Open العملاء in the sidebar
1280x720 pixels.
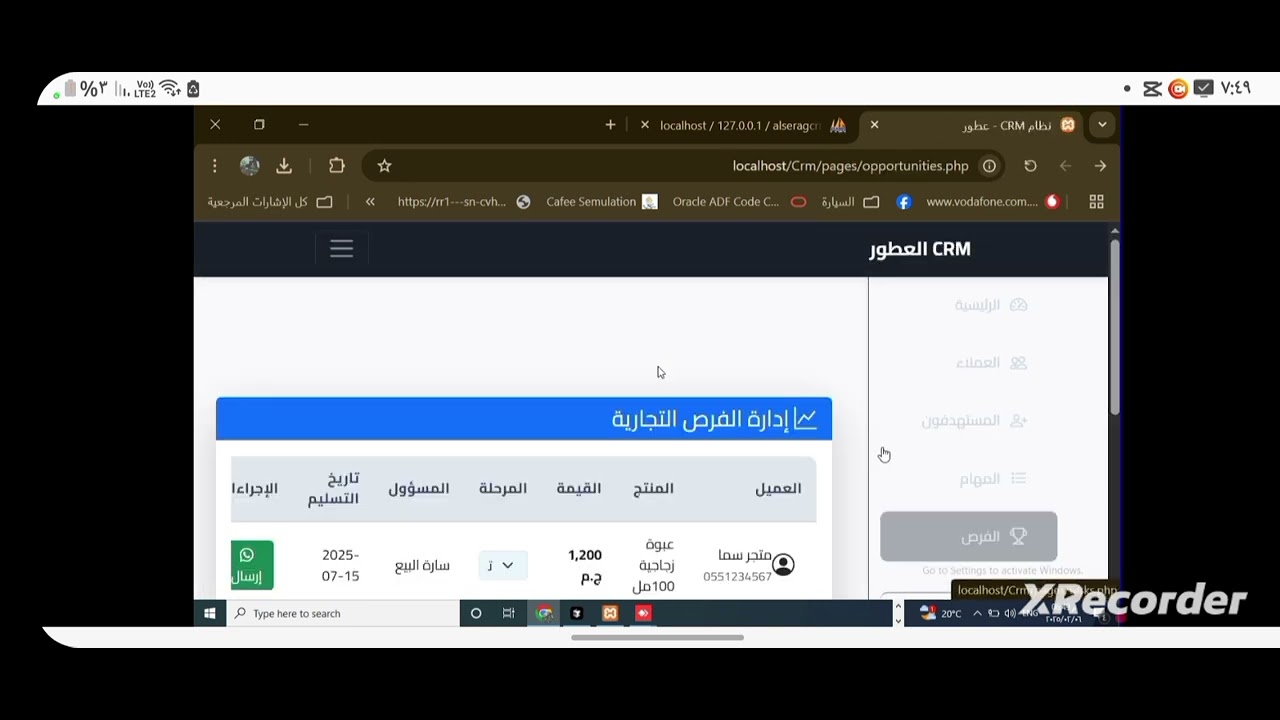pyautogui.click(x=990, y=363)
